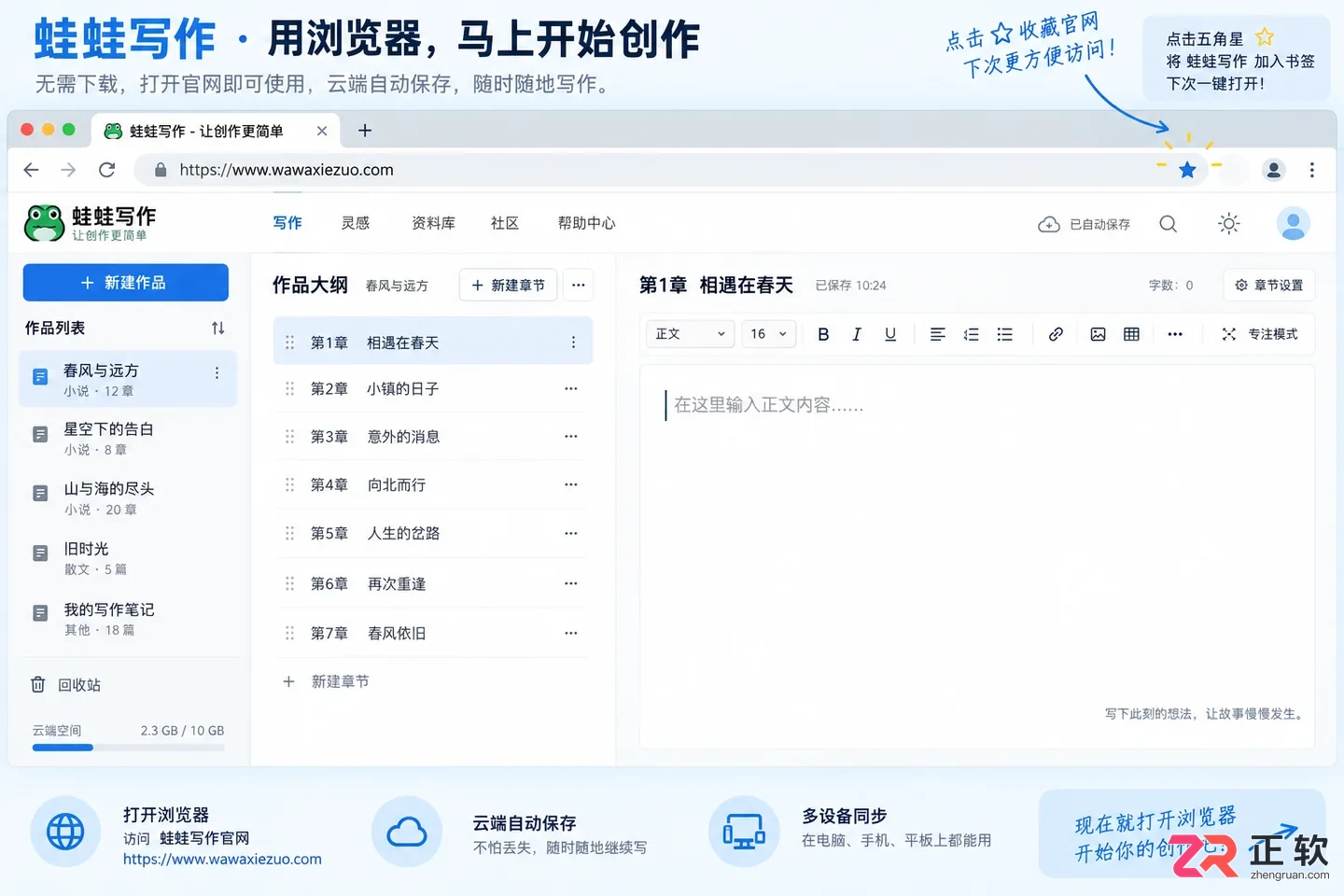Image resolution: width=1344 pixels, height=896 pixels.
Task: Open more options next to 新建章节
Action: 579,286
